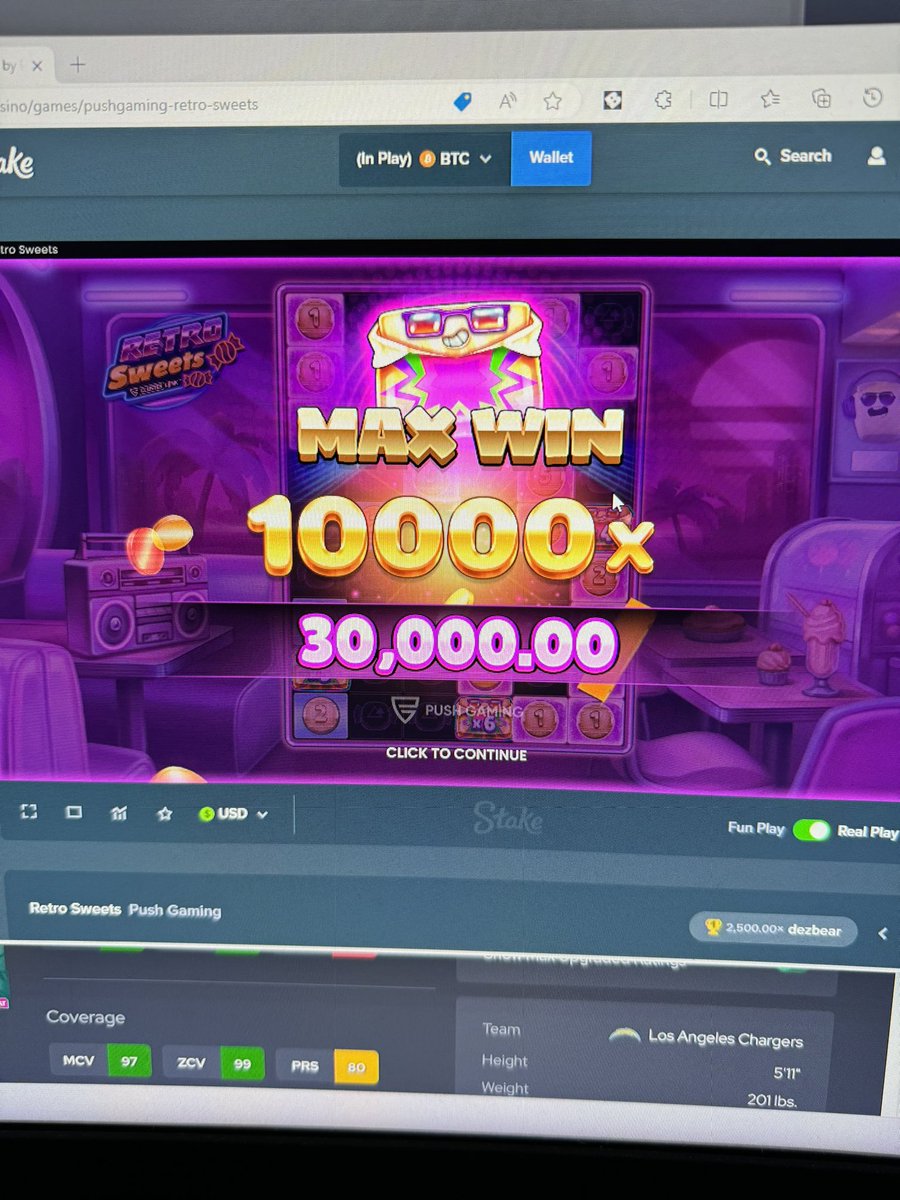
Task: Open a new browser tab
Action: click(x=77, y=66)
